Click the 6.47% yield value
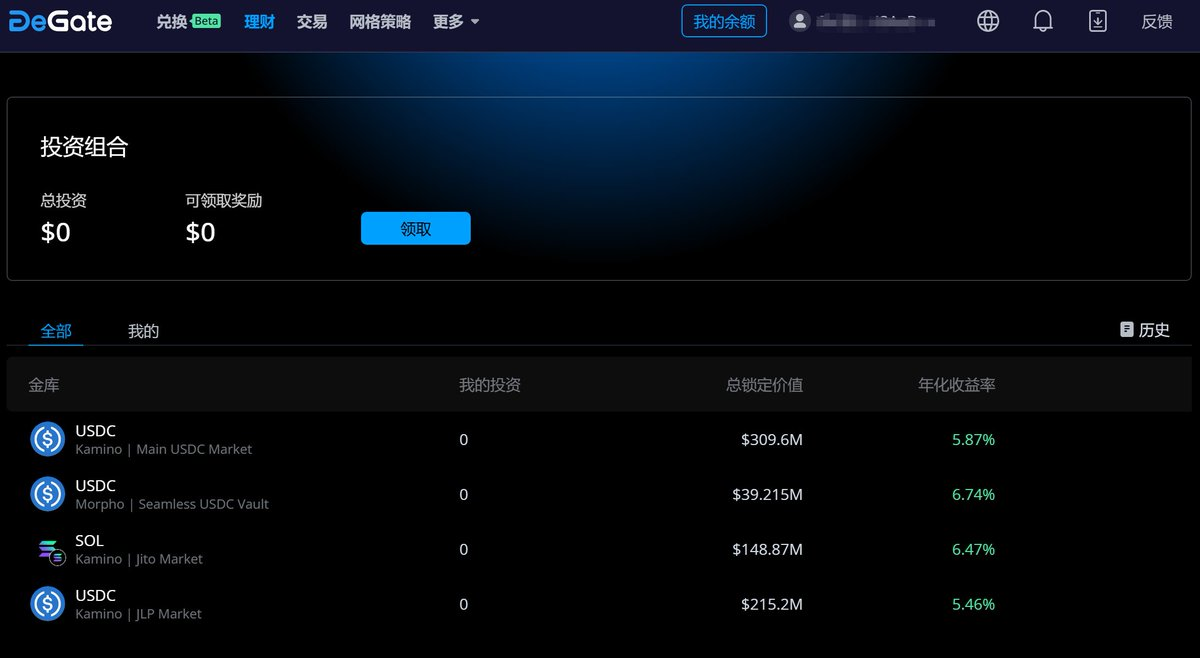This screenshot has height=658, width=1200. 973,549
